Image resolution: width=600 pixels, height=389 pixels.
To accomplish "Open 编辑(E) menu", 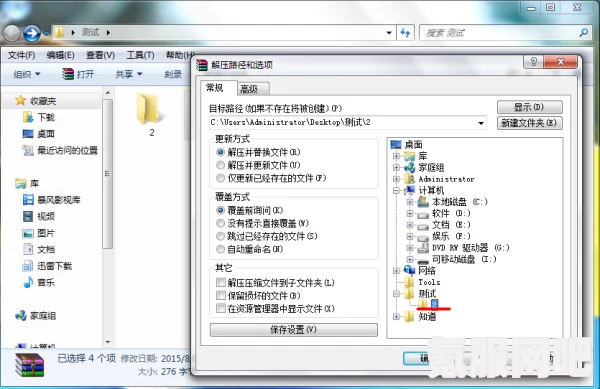I will 60,55.
